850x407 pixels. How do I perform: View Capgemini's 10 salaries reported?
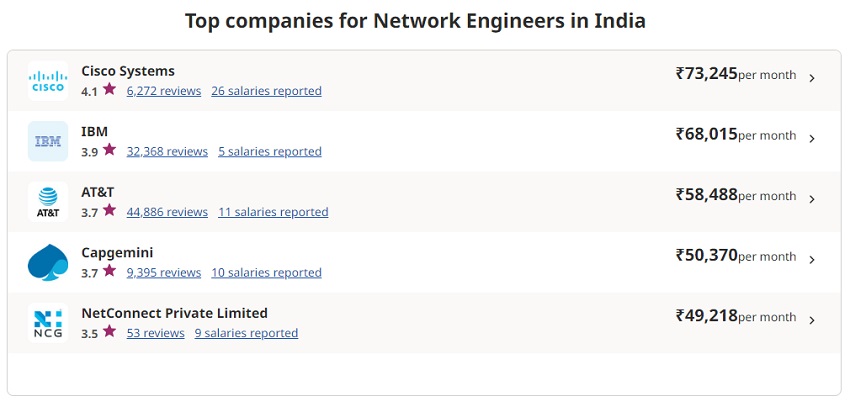266,273
